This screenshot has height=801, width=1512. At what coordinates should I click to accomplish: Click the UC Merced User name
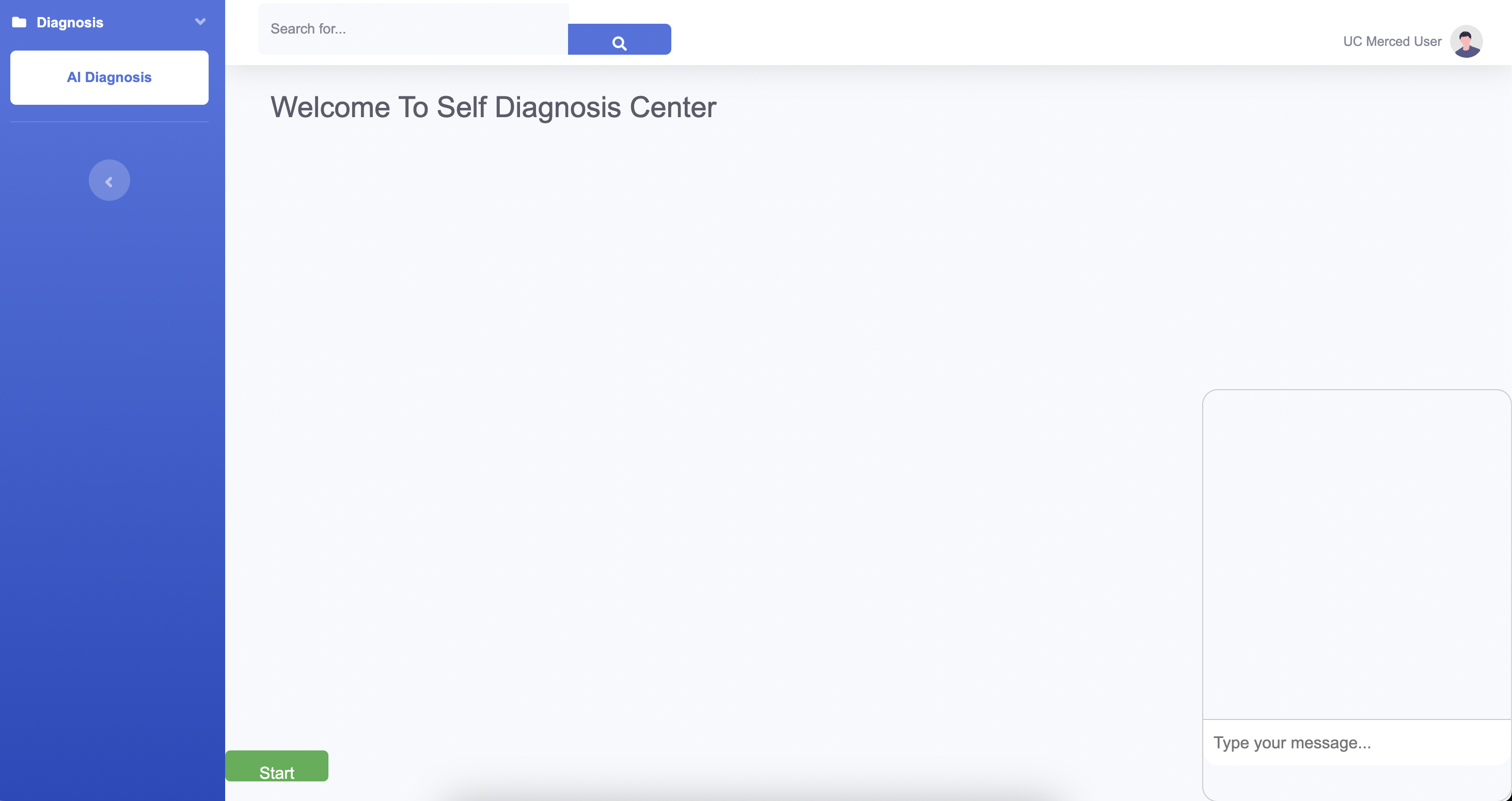[x=1392, y=41]
